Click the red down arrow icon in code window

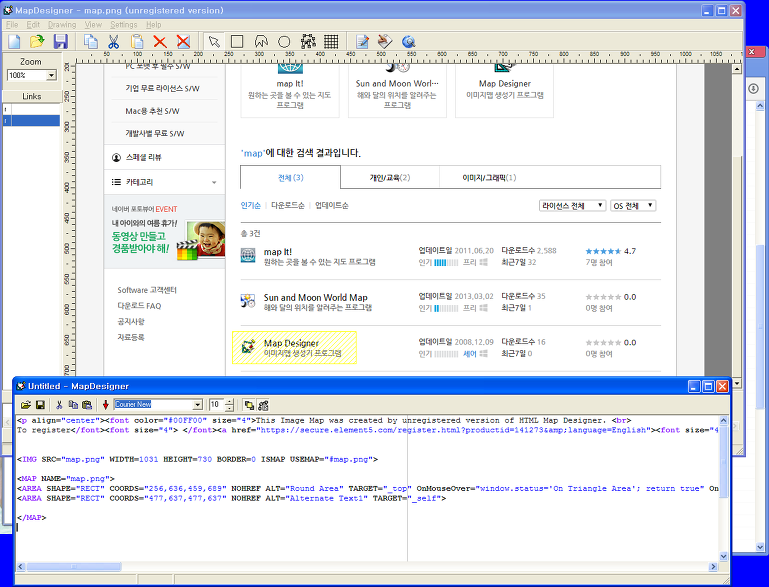pos(105,405)
